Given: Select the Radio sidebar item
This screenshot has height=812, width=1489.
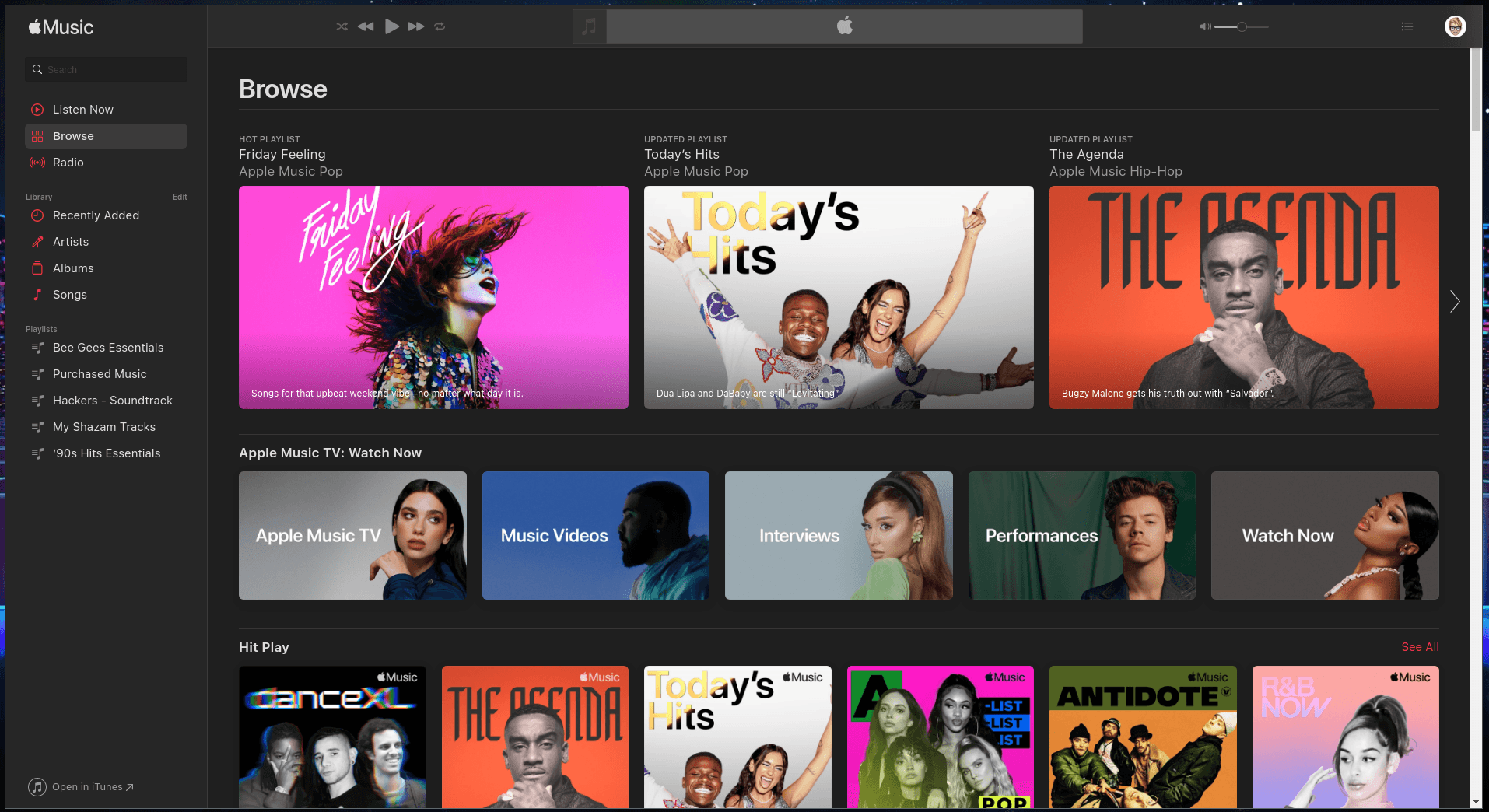Looking at the screenshot, I should pos(68,163).
